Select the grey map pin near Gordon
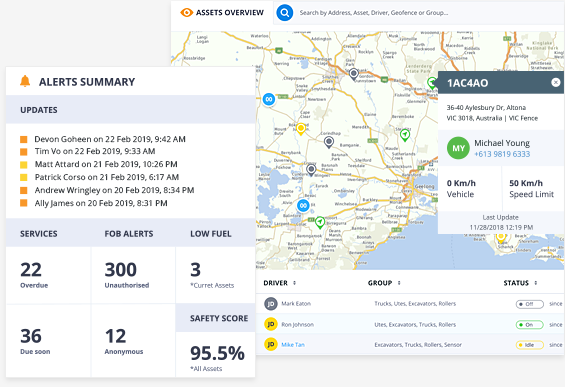Screen dimensions: 565x387 coord(354,74)
